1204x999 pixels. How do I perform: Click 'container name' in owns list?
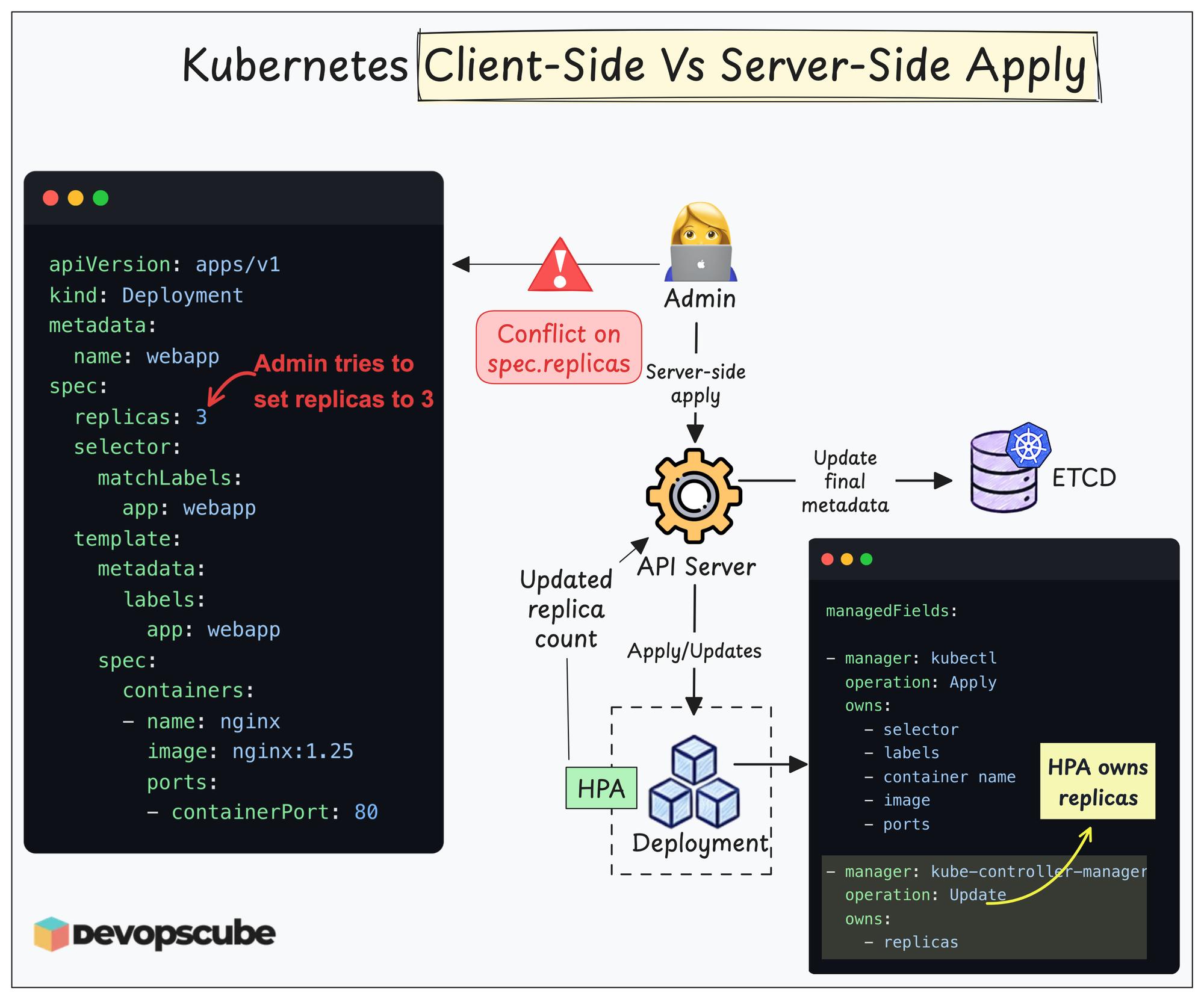949,778
